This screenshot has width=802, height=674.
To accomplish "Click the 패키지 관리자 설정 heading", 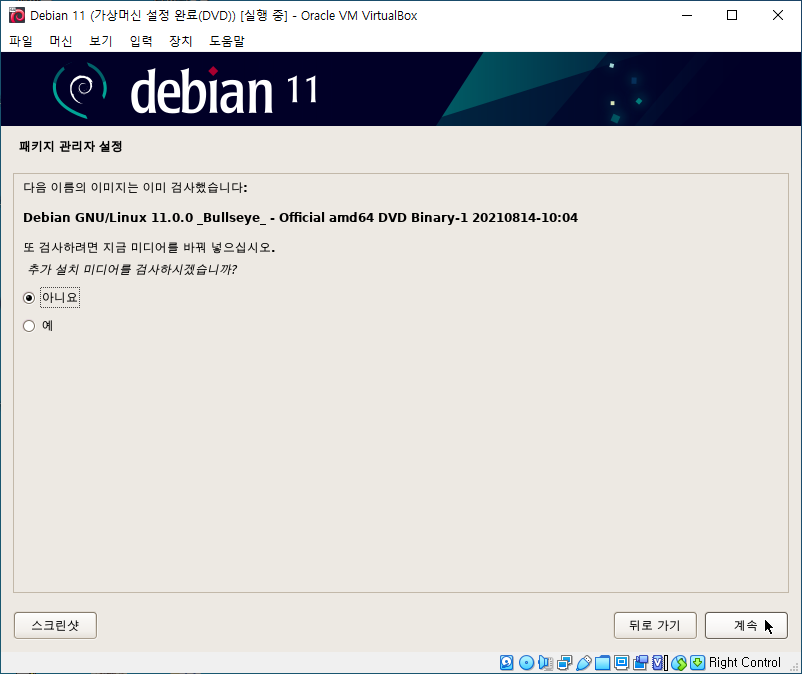I will click(x=71, y=147).
